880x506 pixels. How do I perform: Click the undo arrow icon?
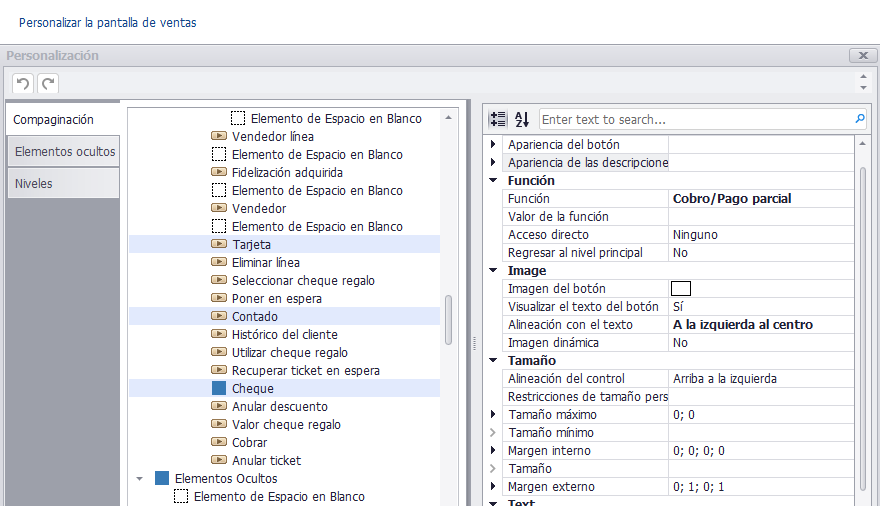pyautogui.click(x=22, y=84)
